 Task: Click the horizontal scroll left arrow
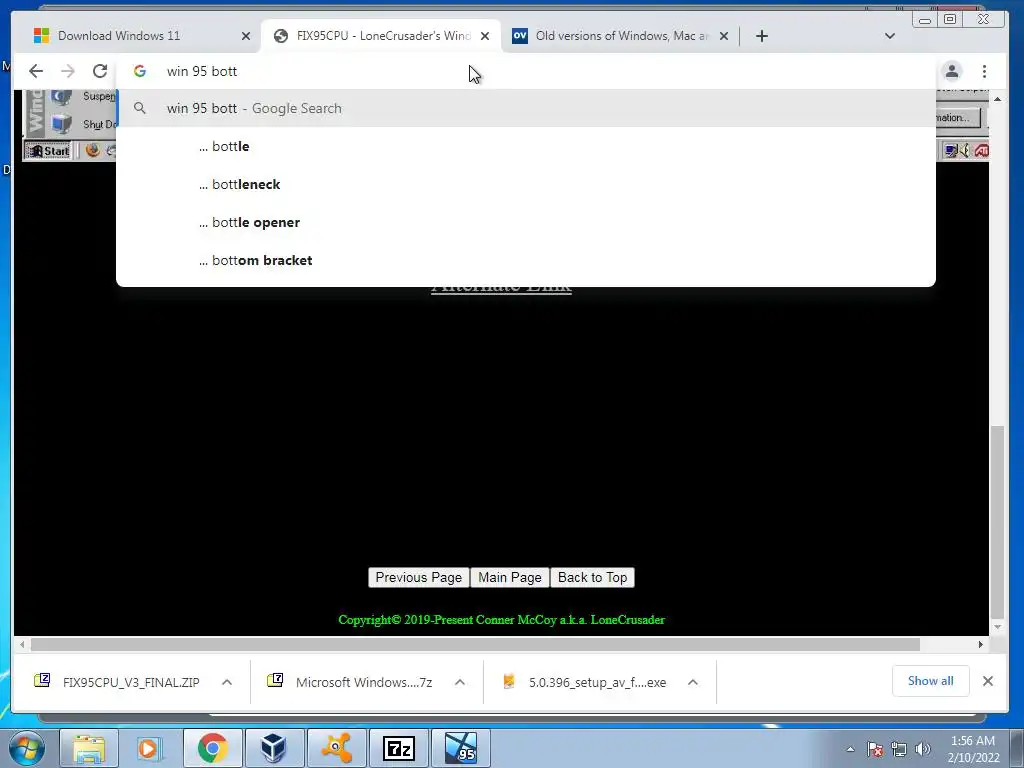coord(22,645)
